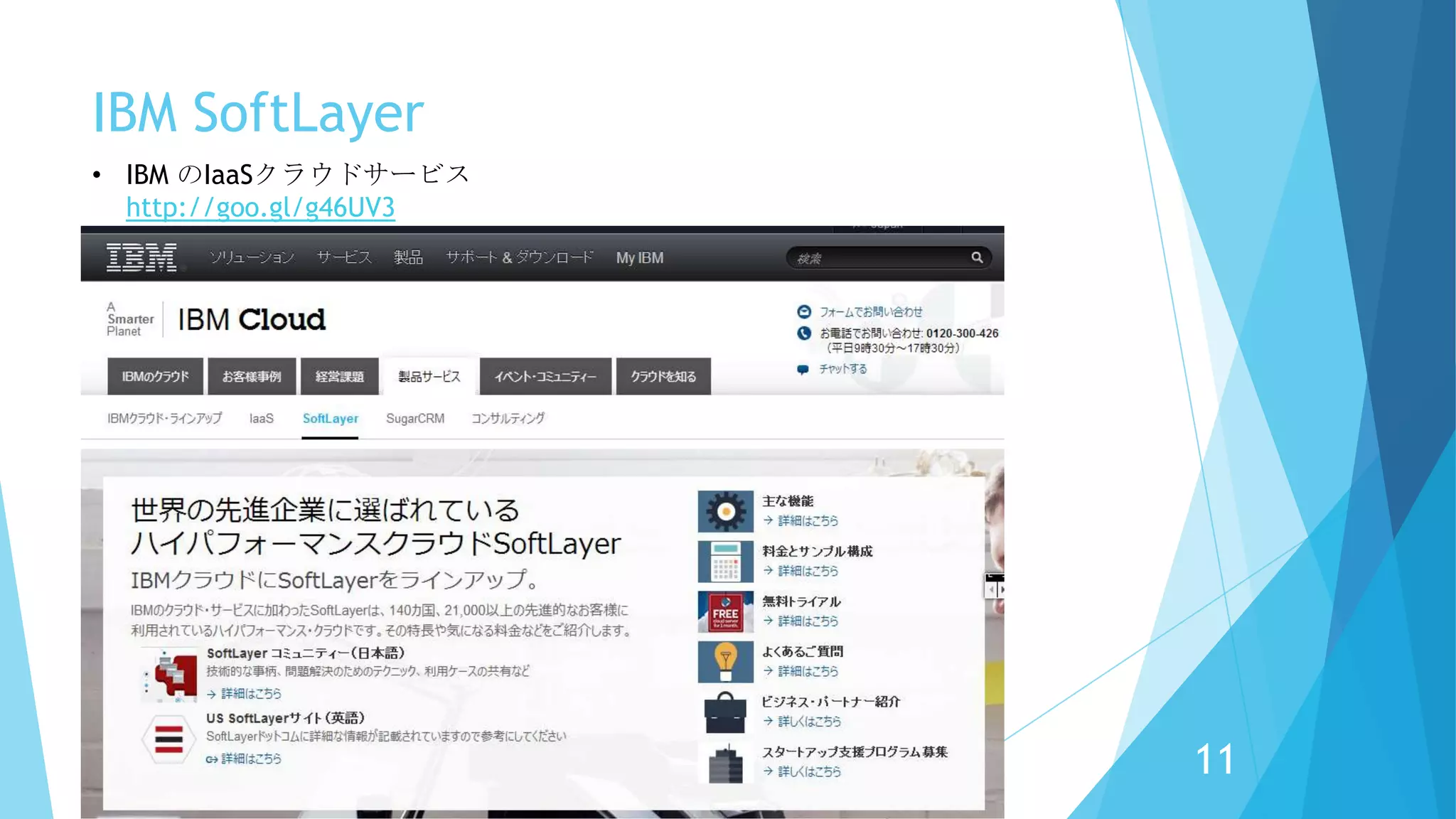The width and height of the screenshot is (1456, 819).
Task: Click the US SoftLayer hexagon icon
Action: click(168, 739)
